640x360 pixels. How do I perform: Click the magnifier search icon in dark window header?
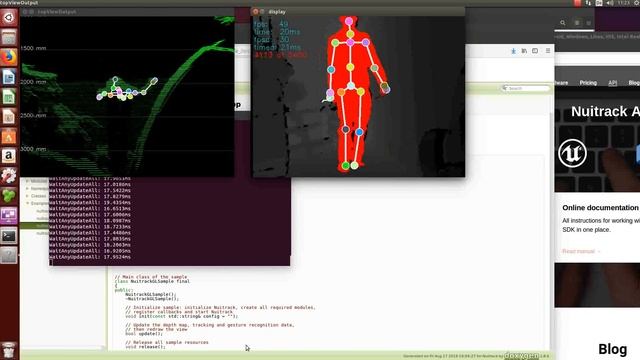tap(563, 23)
